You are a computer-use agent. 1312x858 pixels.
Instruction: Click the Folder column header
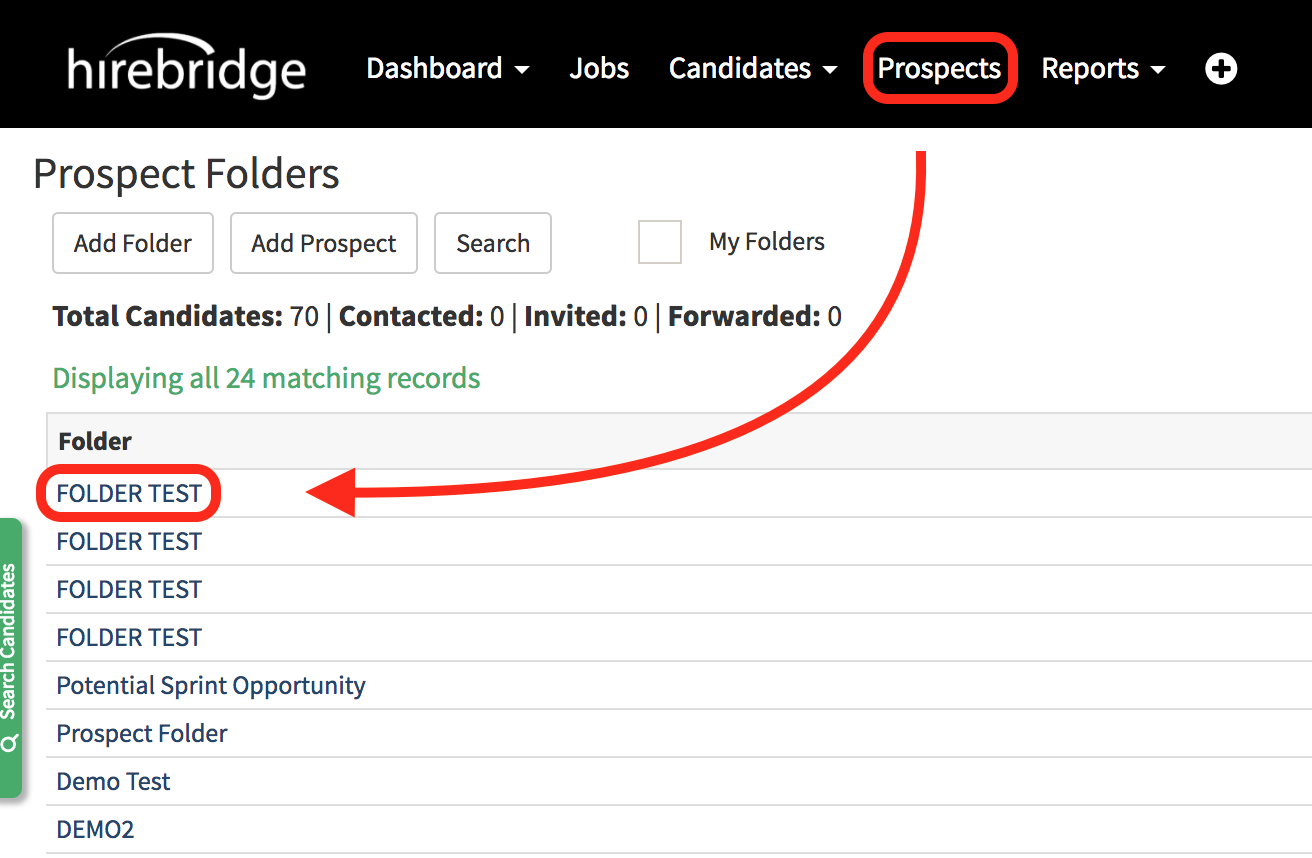click(x=95, y=441)
